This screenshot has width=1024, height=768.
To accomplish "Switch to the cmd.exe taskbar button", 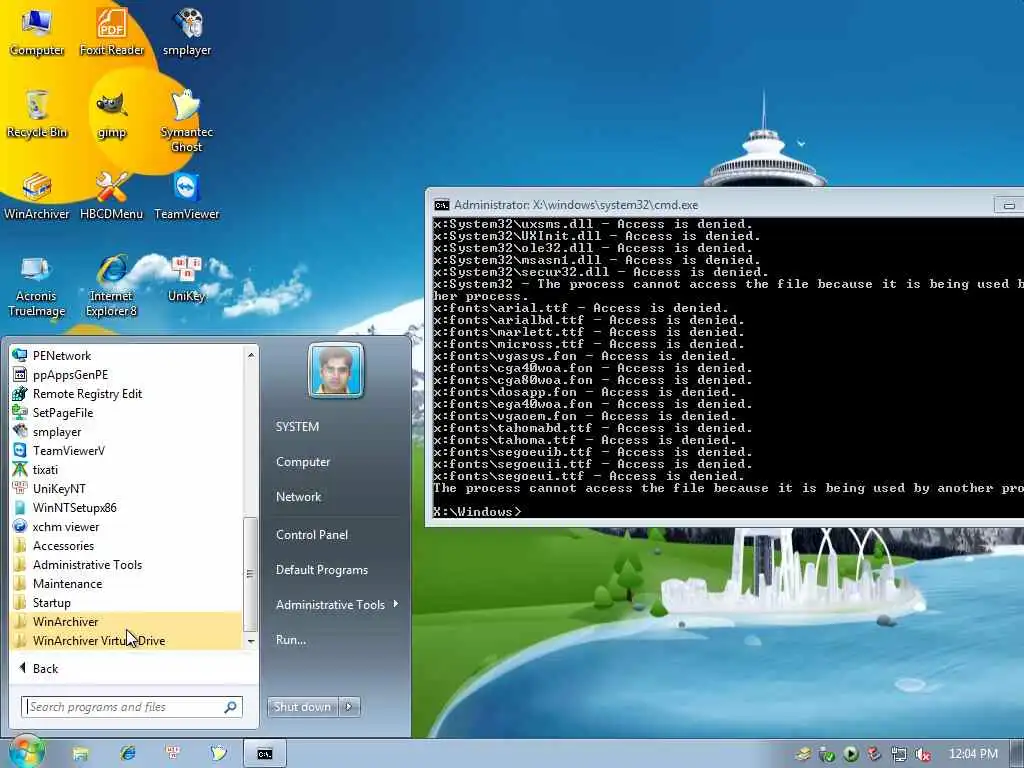I will (264, 754).
